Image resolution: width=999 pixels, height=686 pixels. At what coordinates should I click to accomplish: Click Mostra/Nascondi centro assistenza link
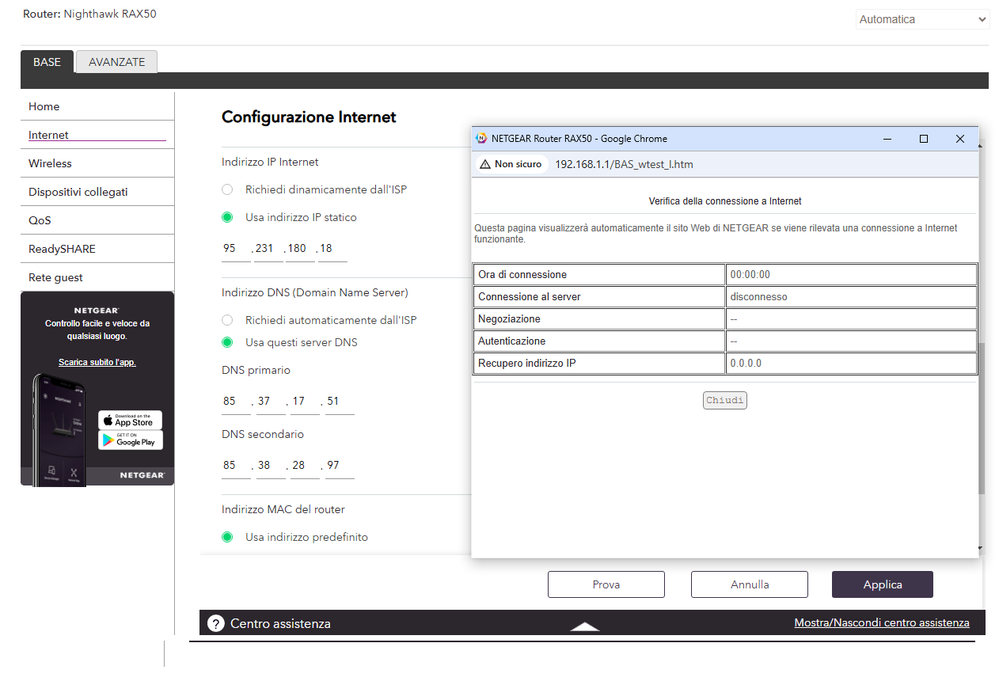click(882, 622)
